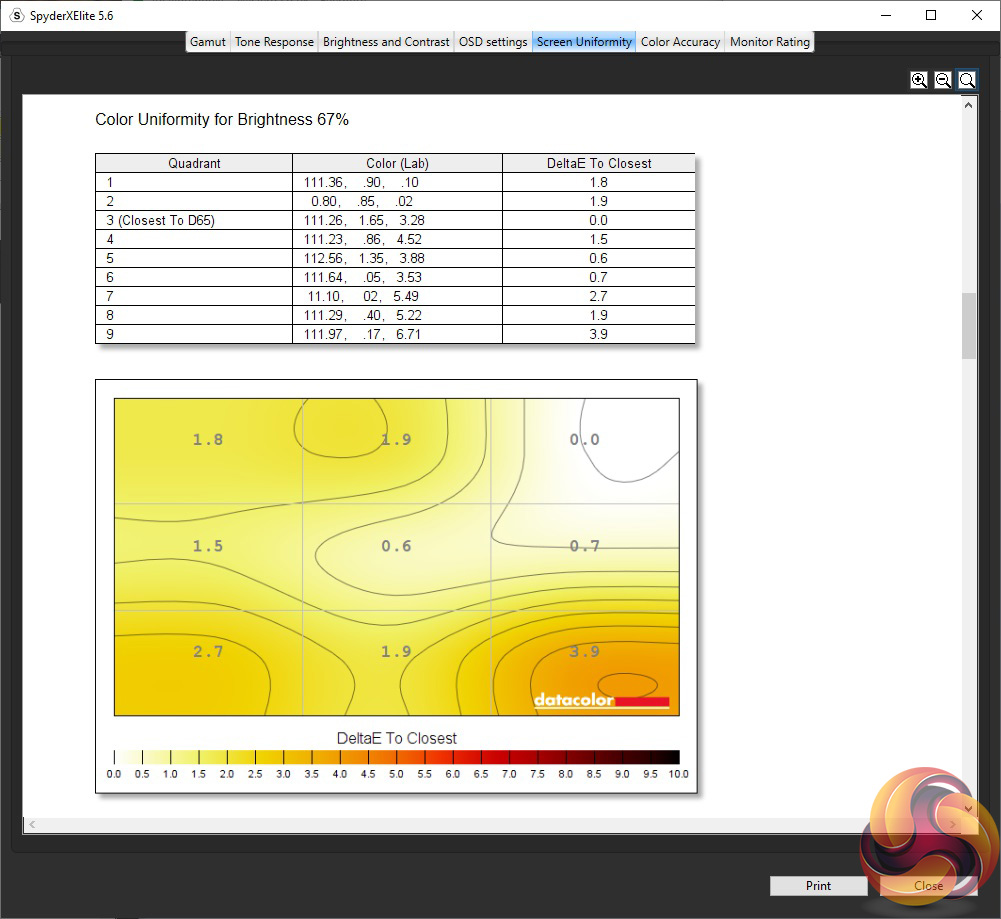The width and height of the screenshot is (1001, 919).
Task: Click the '1.5' label on the uniformity map
Action: coord(208,546)
